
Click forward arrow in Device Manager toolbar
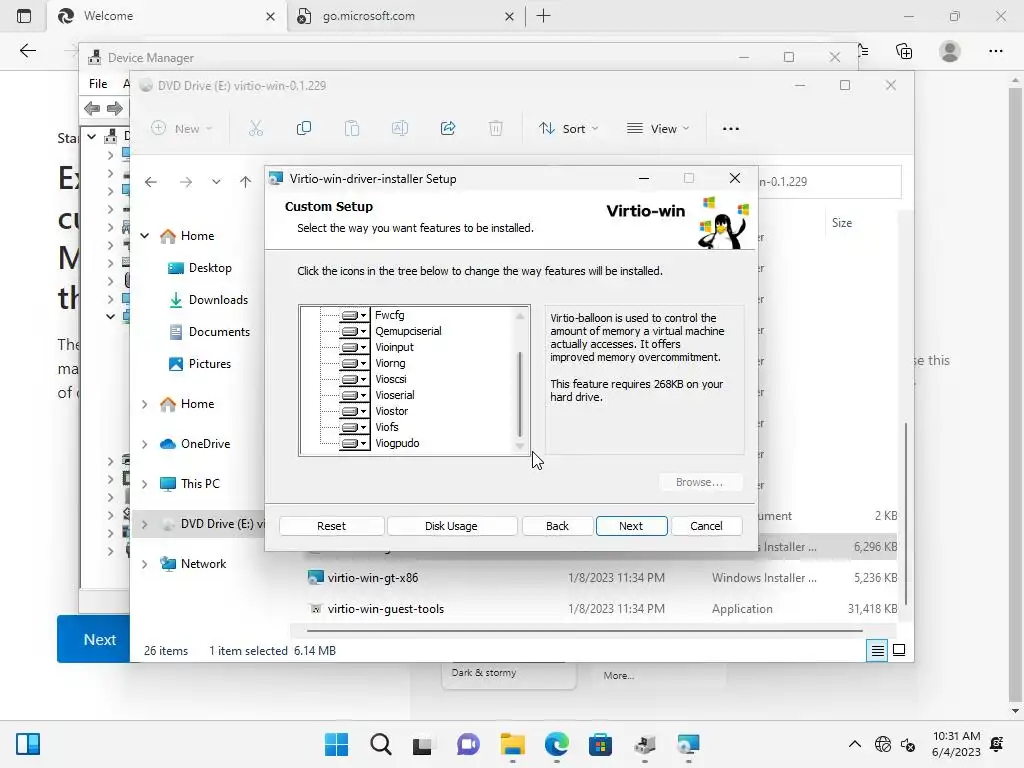pos(114,108)
